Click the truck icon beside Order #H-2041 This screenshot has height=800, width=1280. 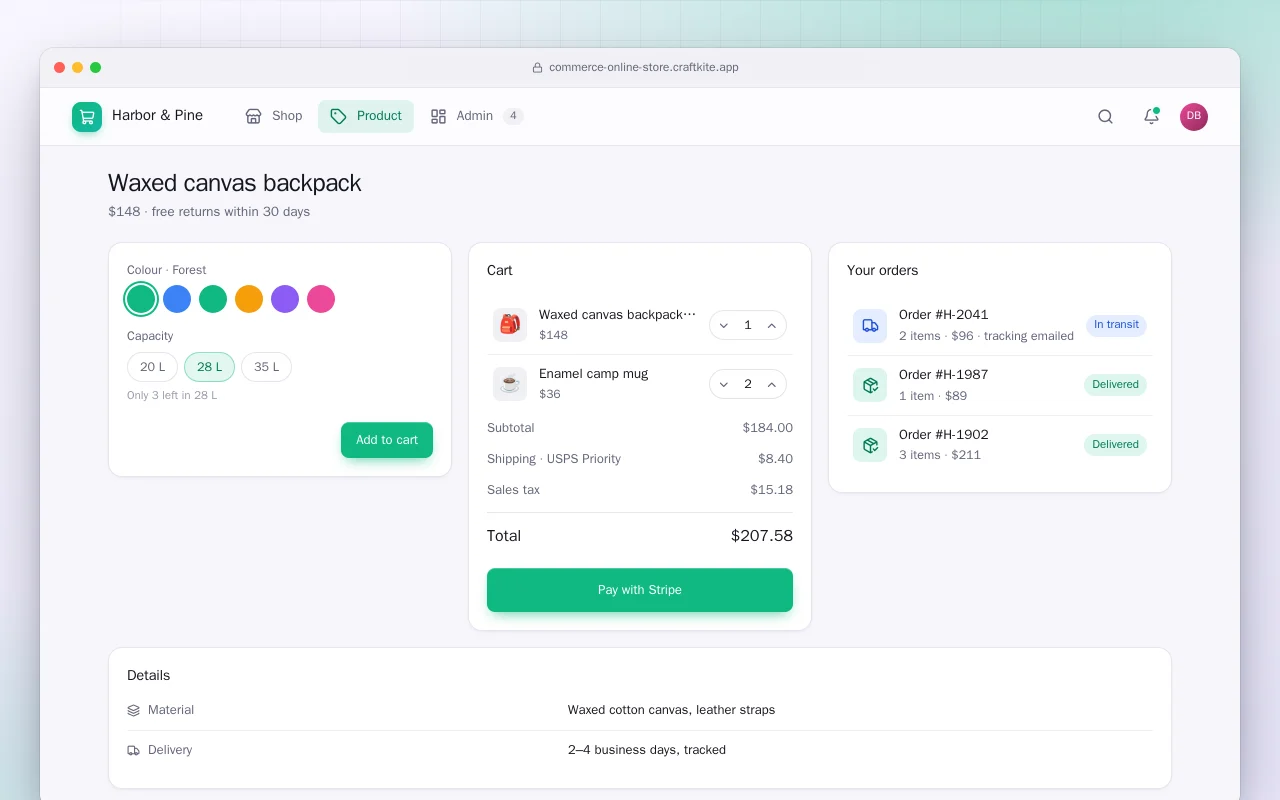[870, 325]
